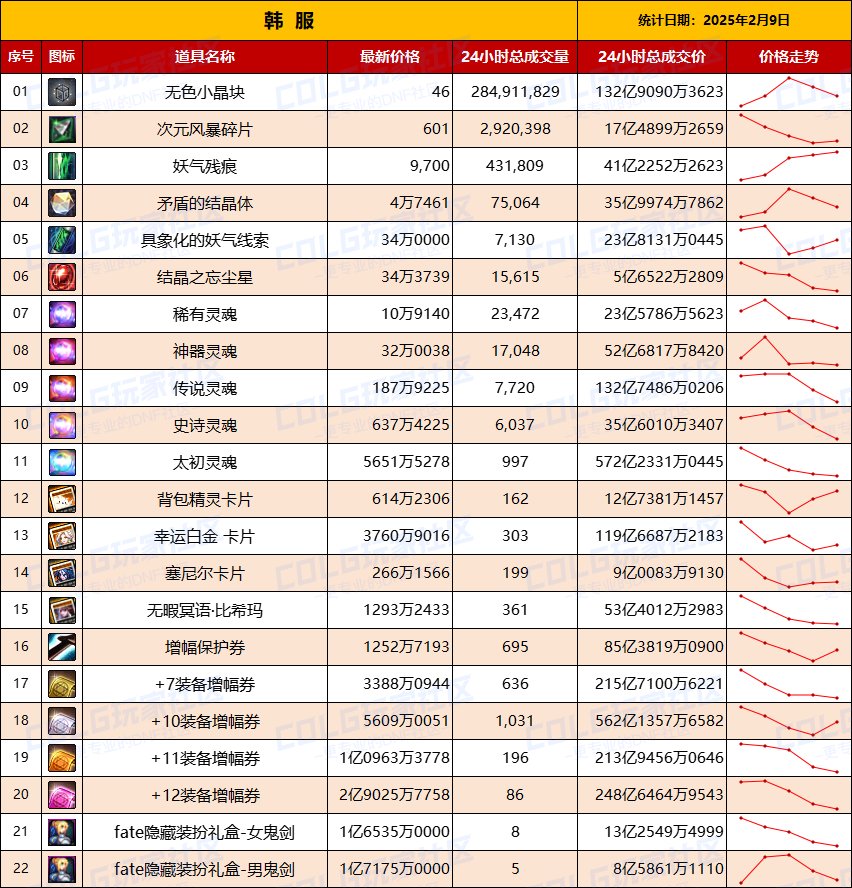Select the 无色小晶块 item name

205,92
